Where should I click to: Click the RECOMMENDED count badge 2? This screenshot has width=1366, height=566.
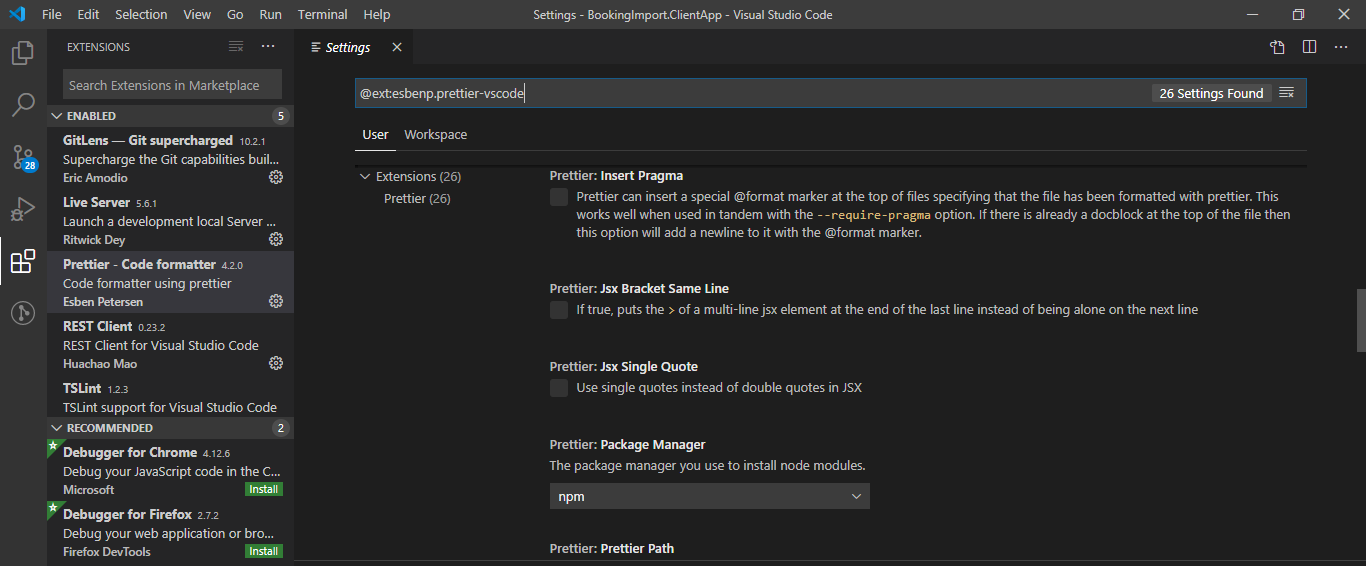pyautogui.click(x=280, y=428)
